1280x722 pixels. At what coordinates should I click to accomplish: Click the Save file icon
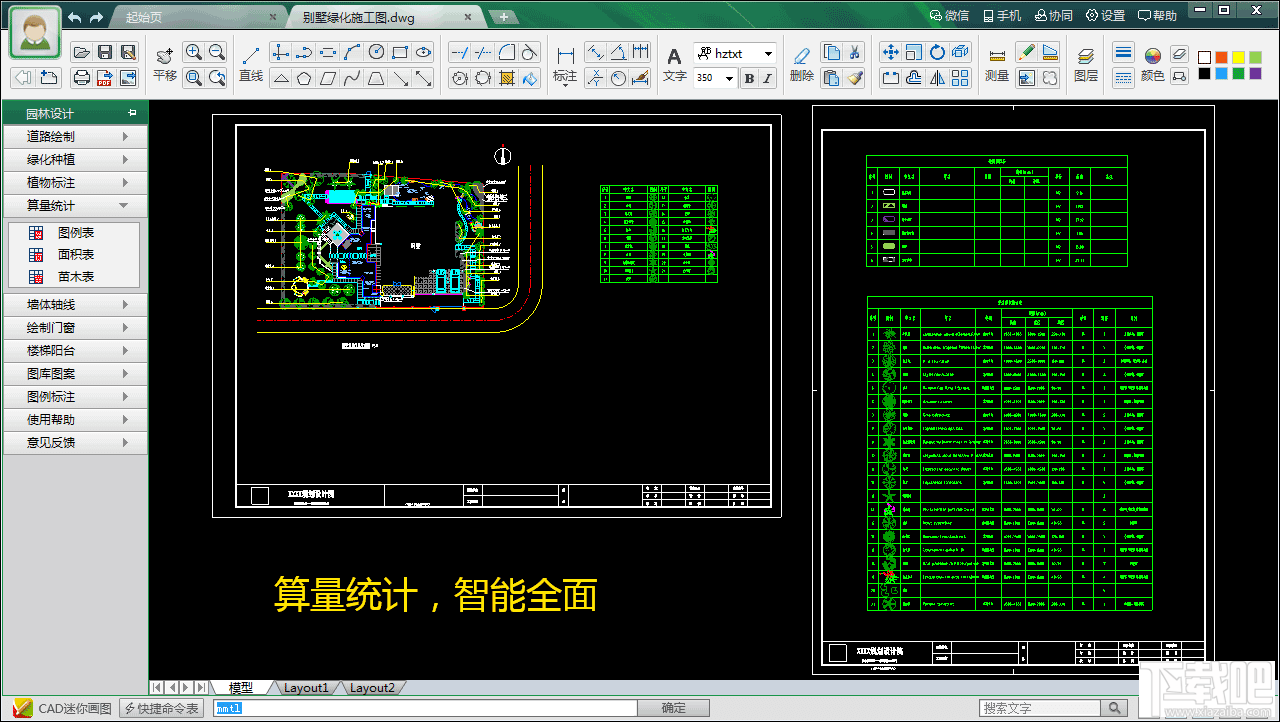tap(105, 52)
